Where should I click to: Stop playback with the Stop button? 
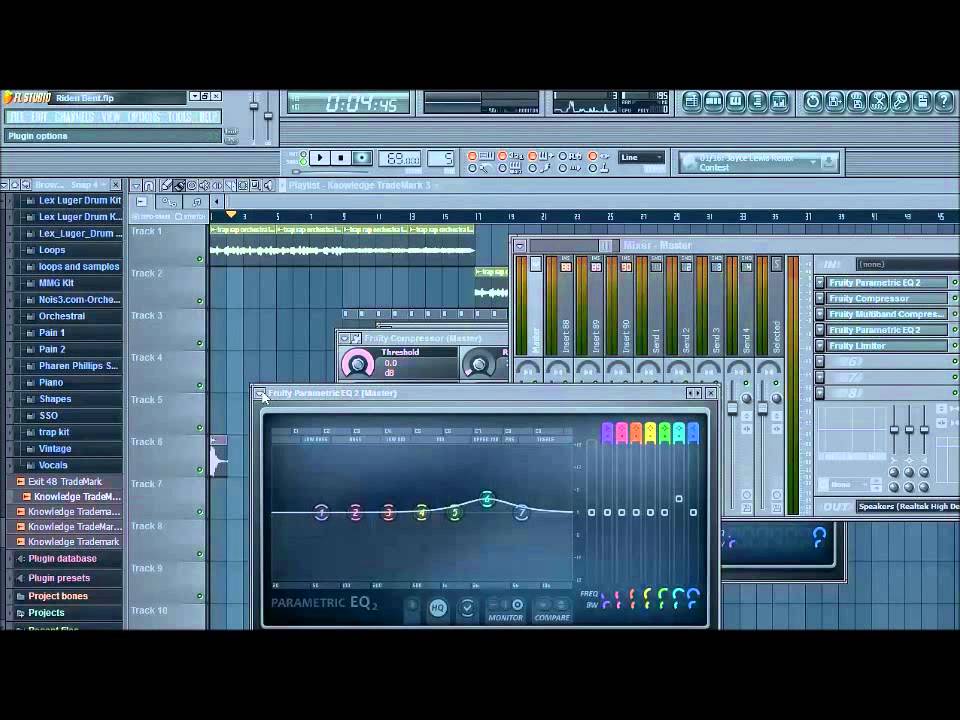[340, 158]
